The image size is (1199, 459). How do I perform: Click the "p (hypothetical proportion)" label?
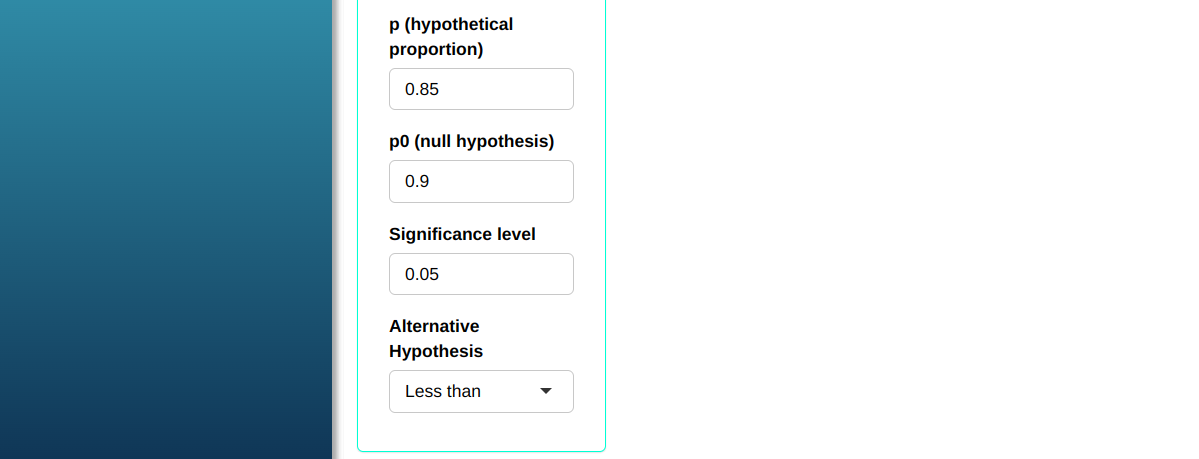point(451,24)
